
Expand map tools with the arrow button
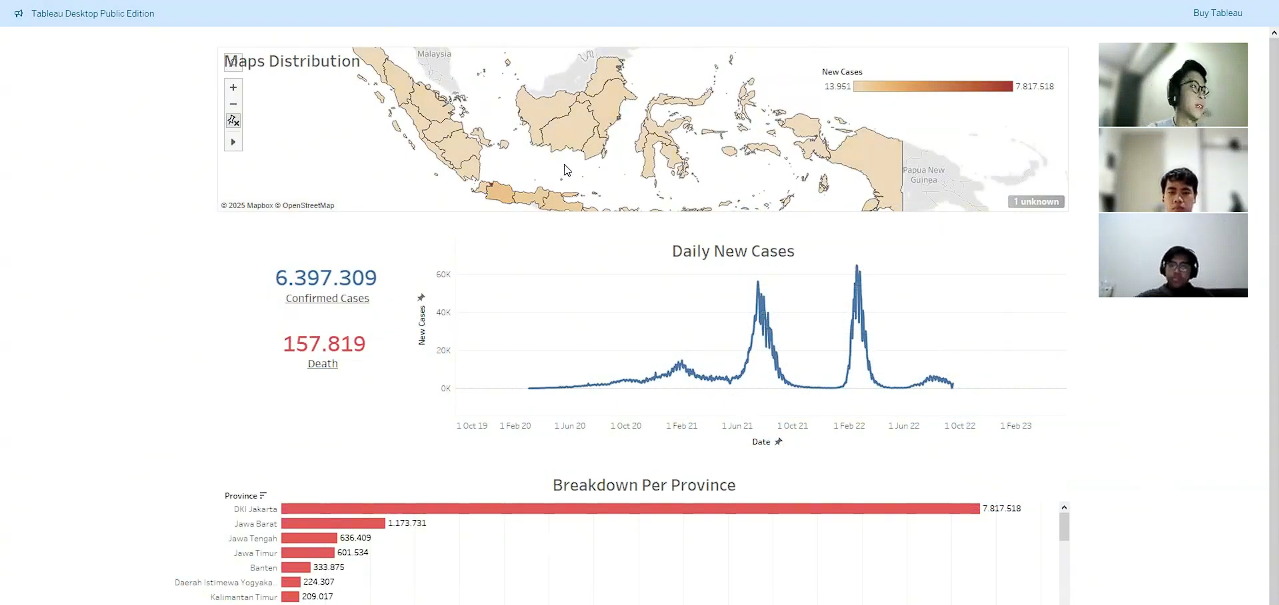tap(233, 142)
